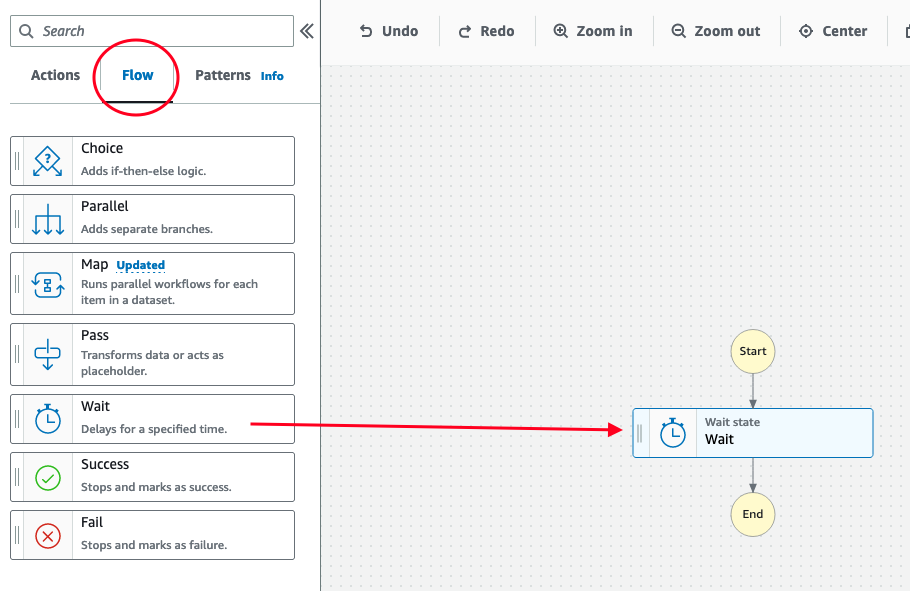Screen dimensions: 910x591
Task: Click the search magnifier icon
Action: tap(27, 31)
